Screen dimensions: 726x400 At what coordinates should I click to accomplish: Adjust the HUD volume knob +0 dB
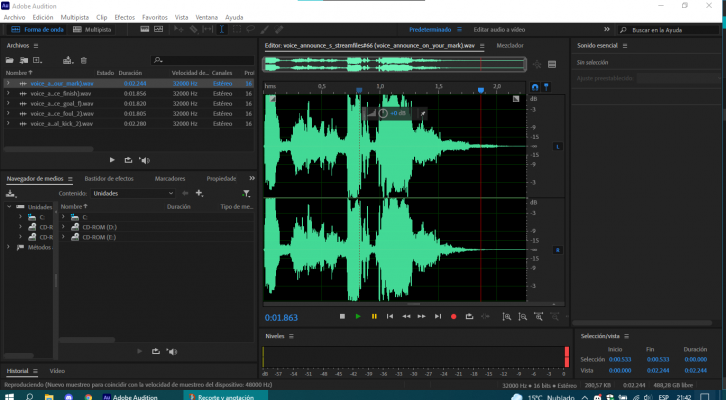point(383,113)
